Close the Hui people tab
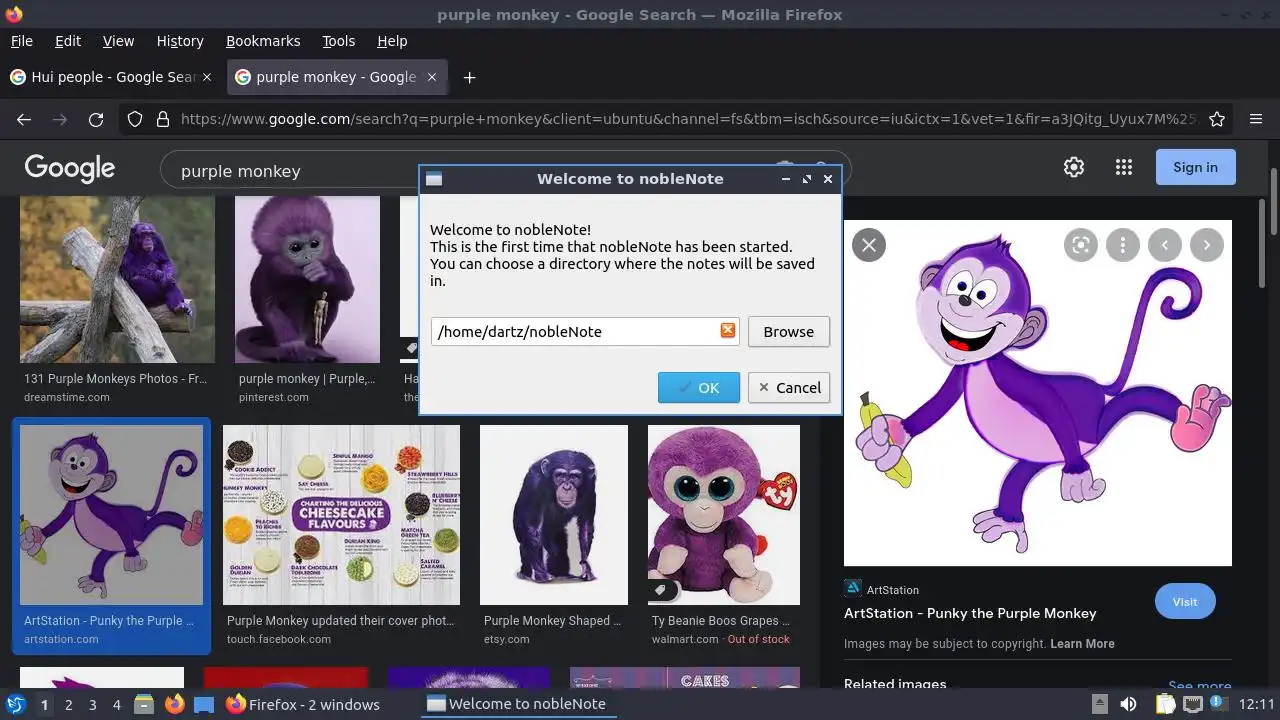This screenshot has height=720, width=1280. pos(207,77)
